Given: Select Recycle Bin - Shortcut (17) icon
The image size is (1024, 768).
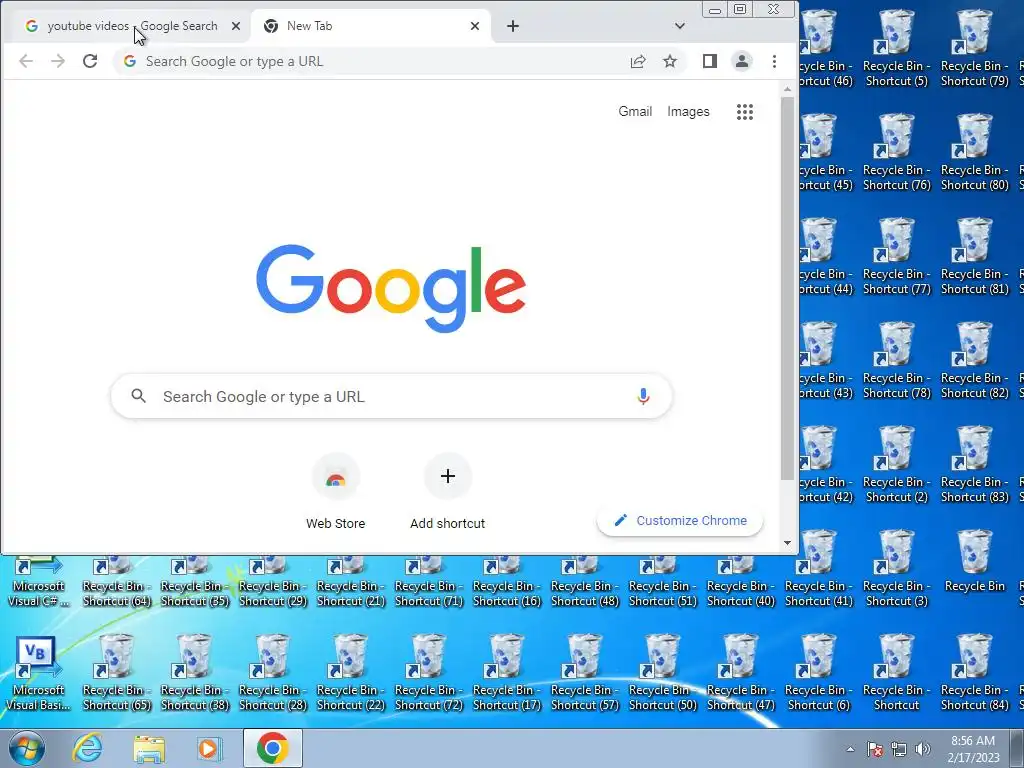Looking at the screenshot, I should [x=507, y=673].
